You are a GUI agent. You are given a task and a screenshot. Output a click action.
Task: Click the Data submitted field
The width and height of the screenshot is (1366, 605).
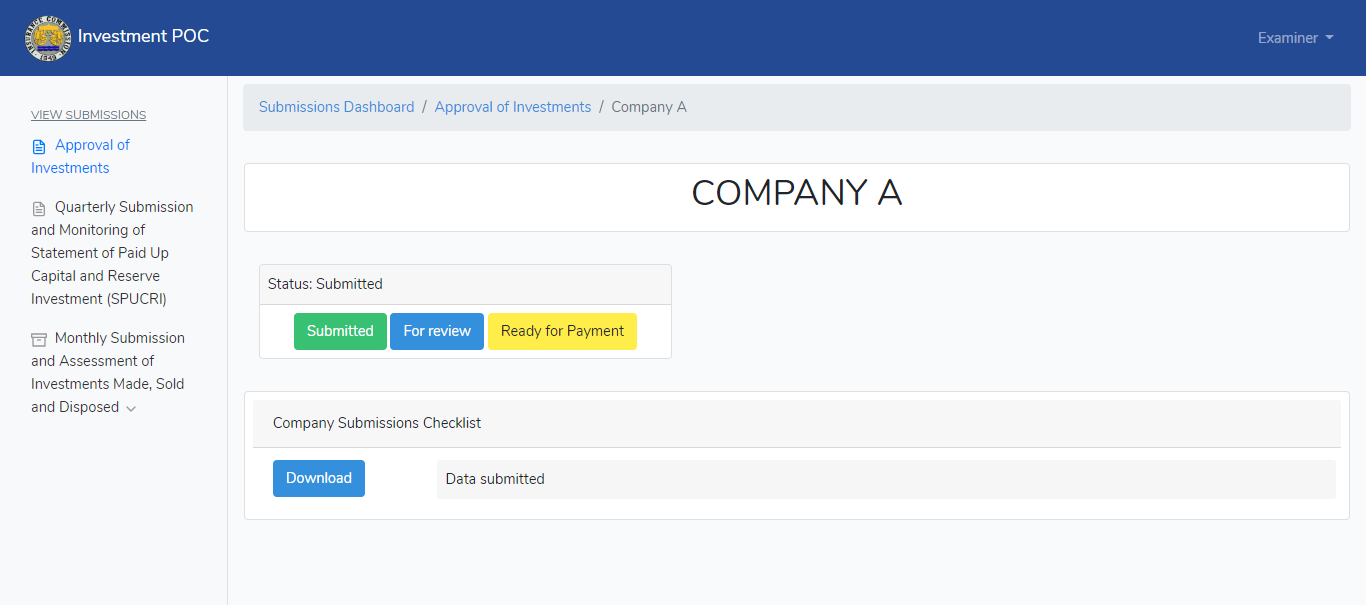pos(886,479)
